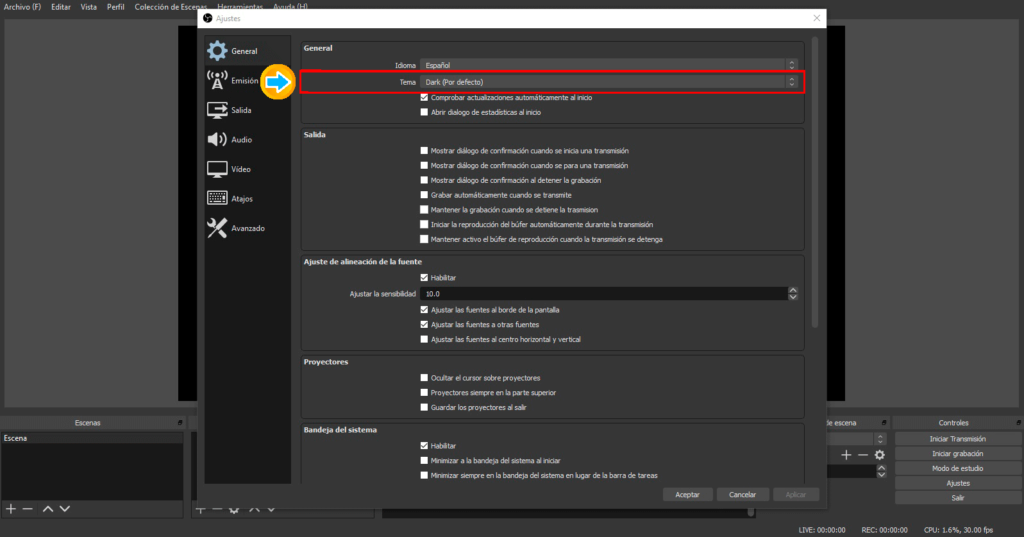Open the Perfil menu
Viewport: 1024px width, 537px height.
[x=115, y=7]
